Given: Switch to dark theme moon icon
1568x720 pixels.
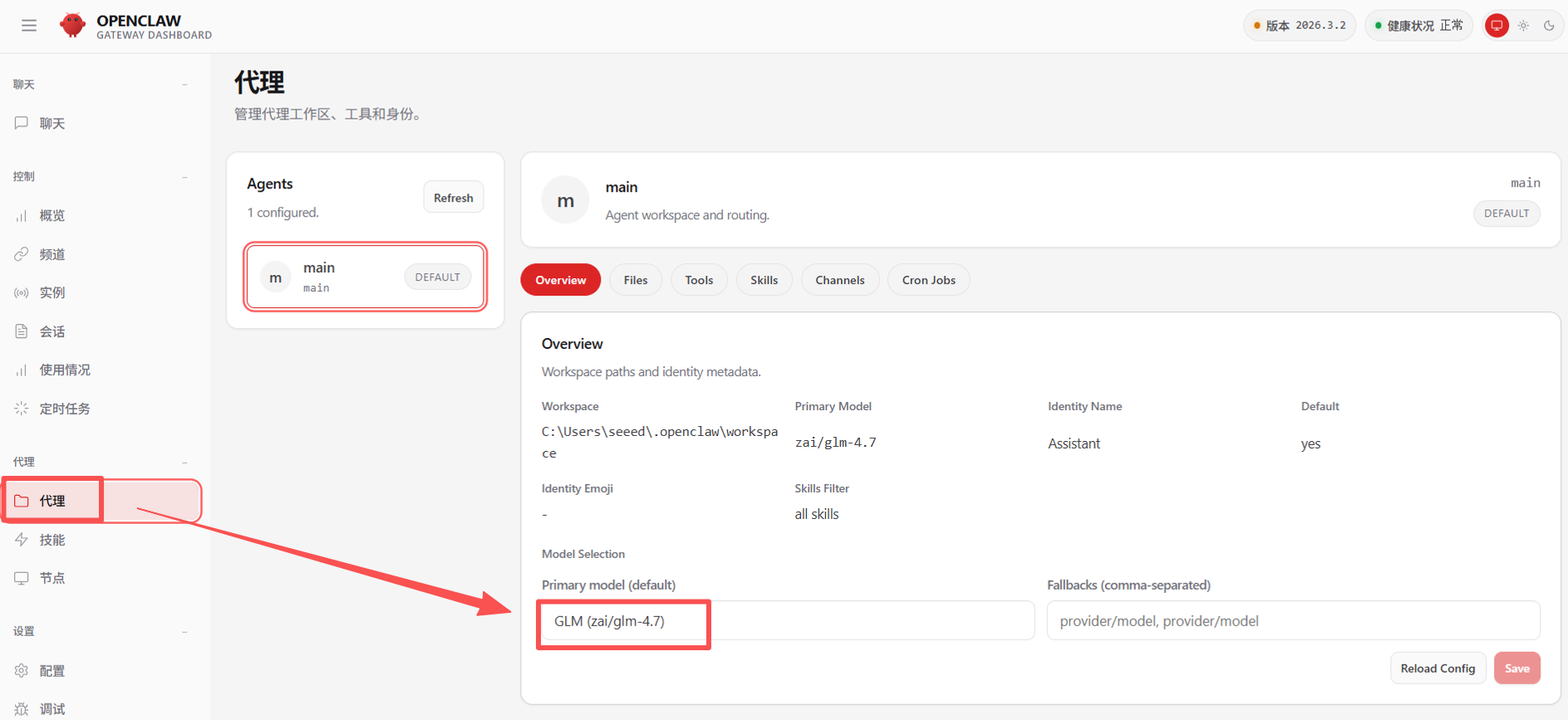Looking at the screenshot, I should [1549, 26].
